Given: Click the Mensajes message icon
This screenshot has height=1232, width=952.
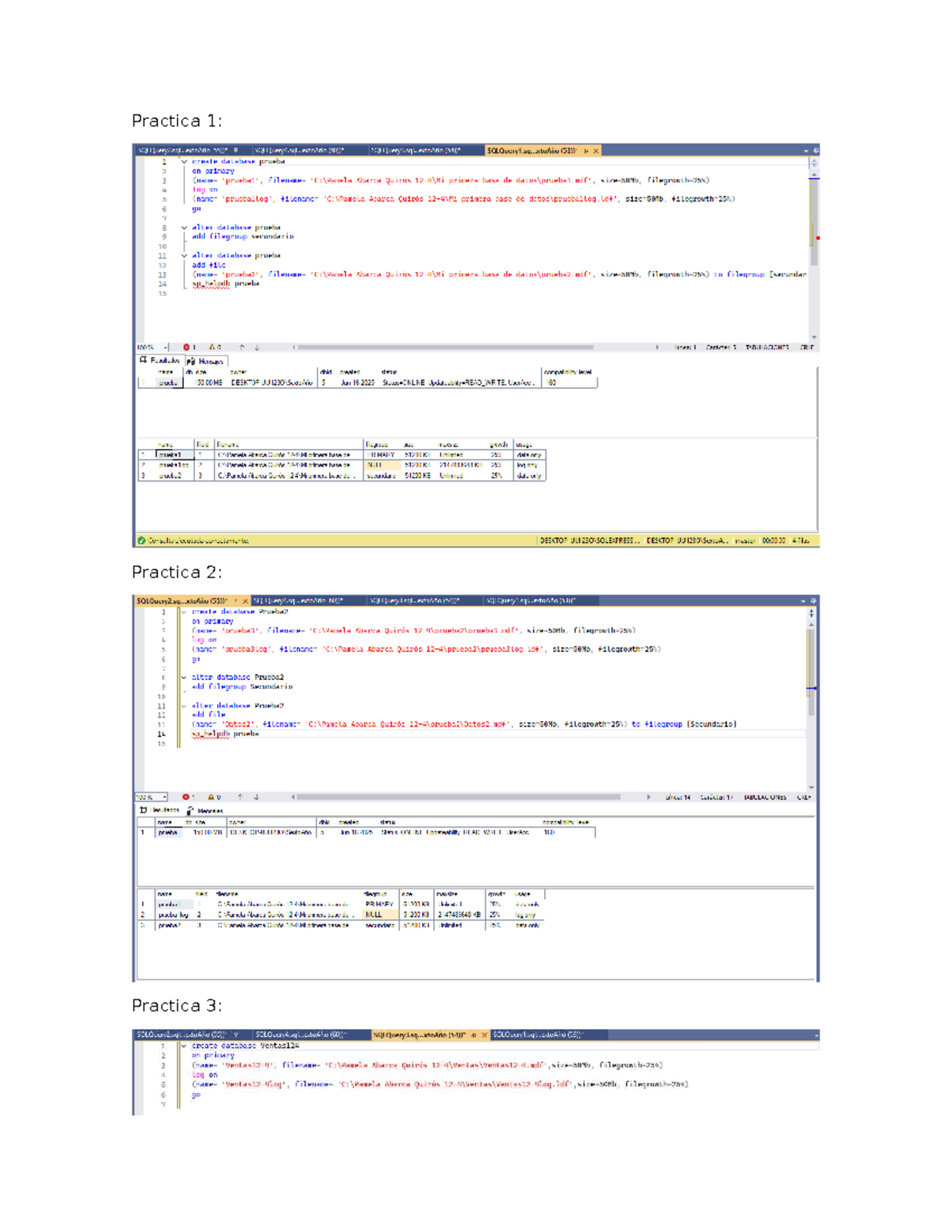Looking at the screenshot, I should (x=190, y=361).
